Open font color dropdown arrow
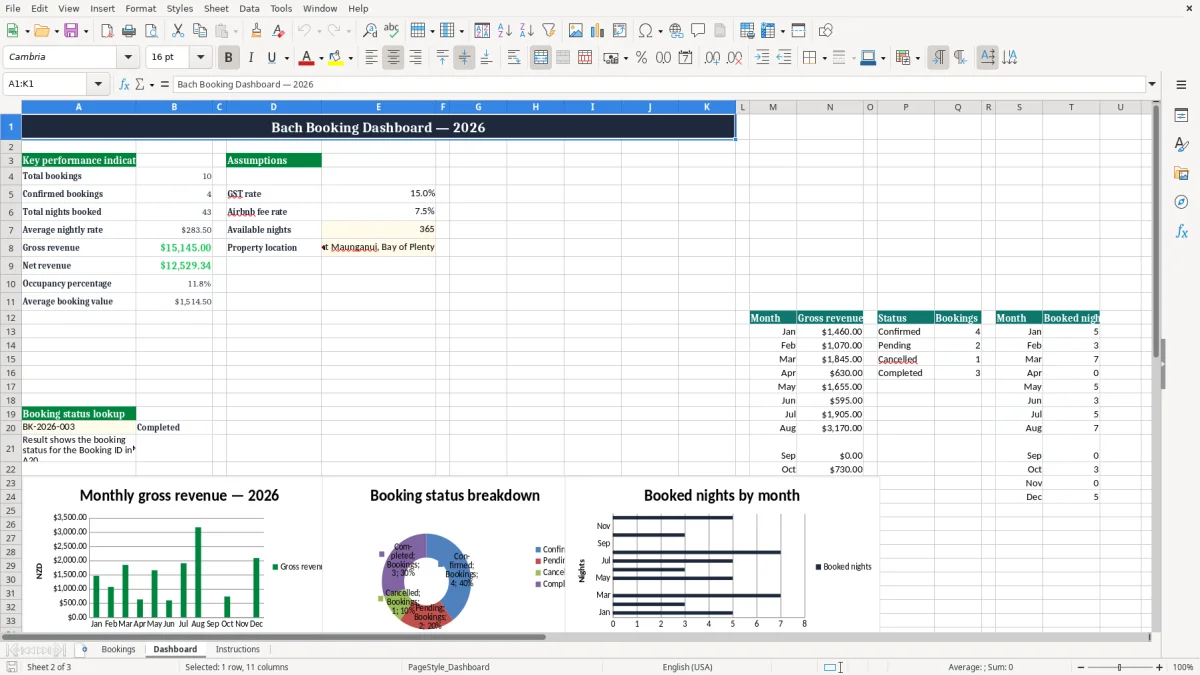Screen dimensions: 1200x675 [320, 58]
